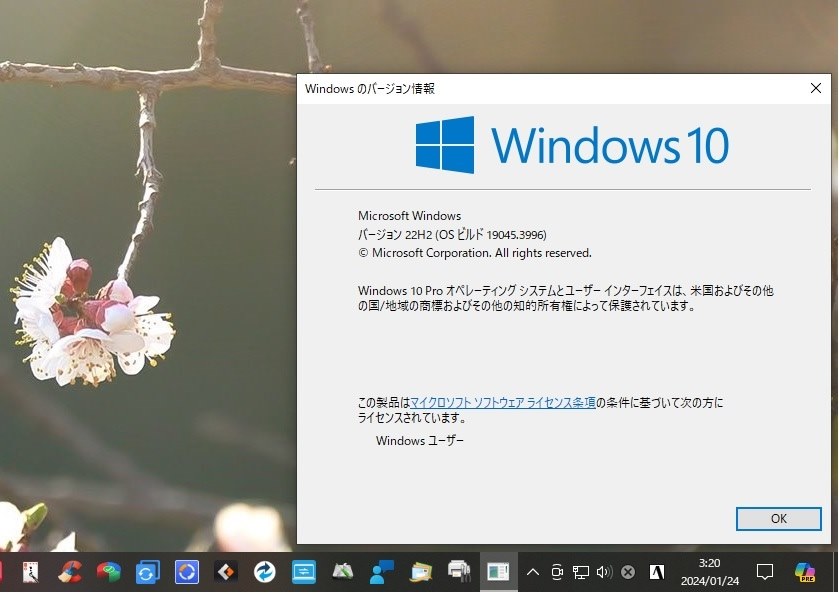This screenshot has width=839, height=594.
Task: Open the red-green pie chart taskbar icon
Action: point(109,572)
